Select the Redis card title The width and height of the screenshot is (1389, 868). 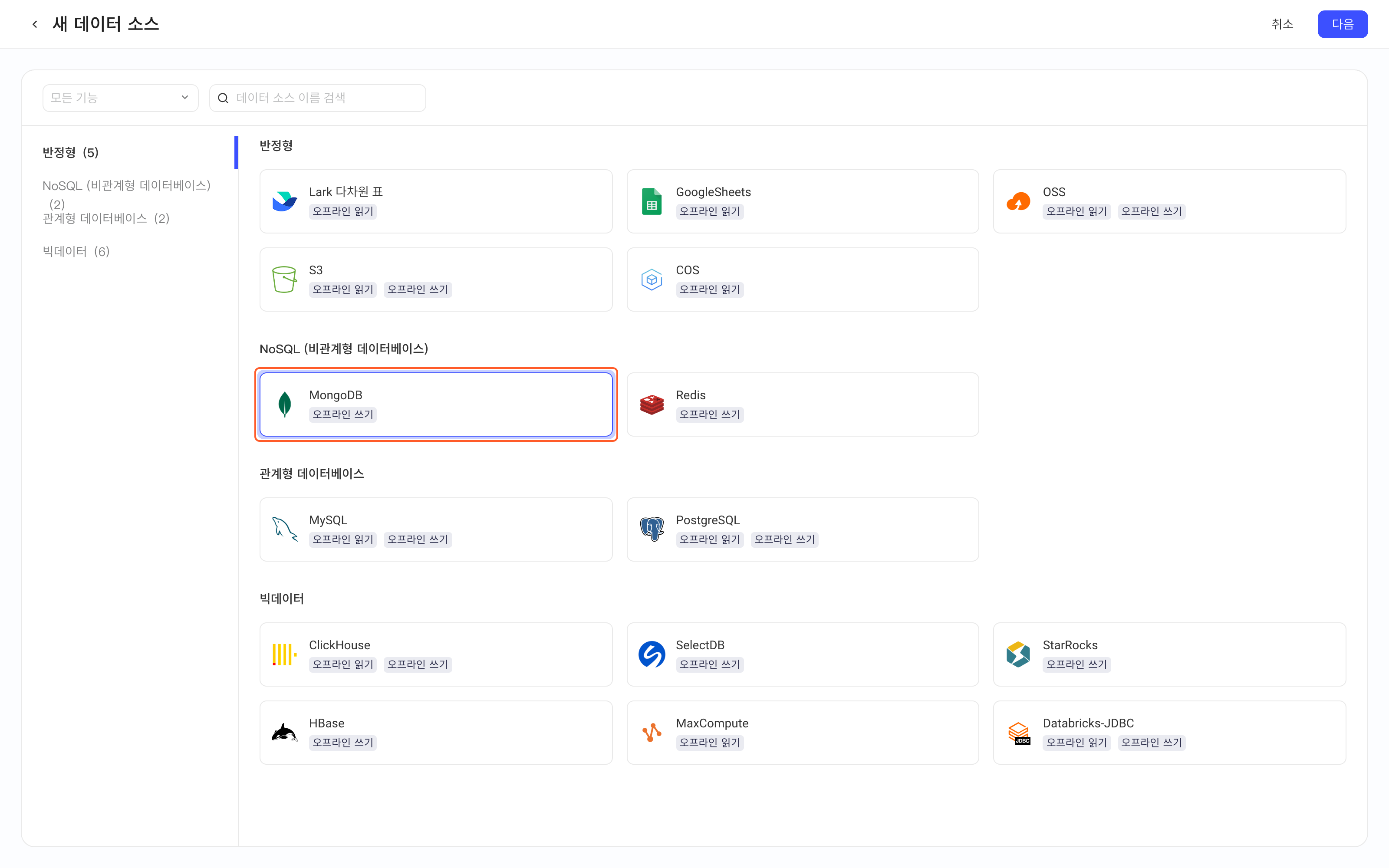(x=691, y=395)
